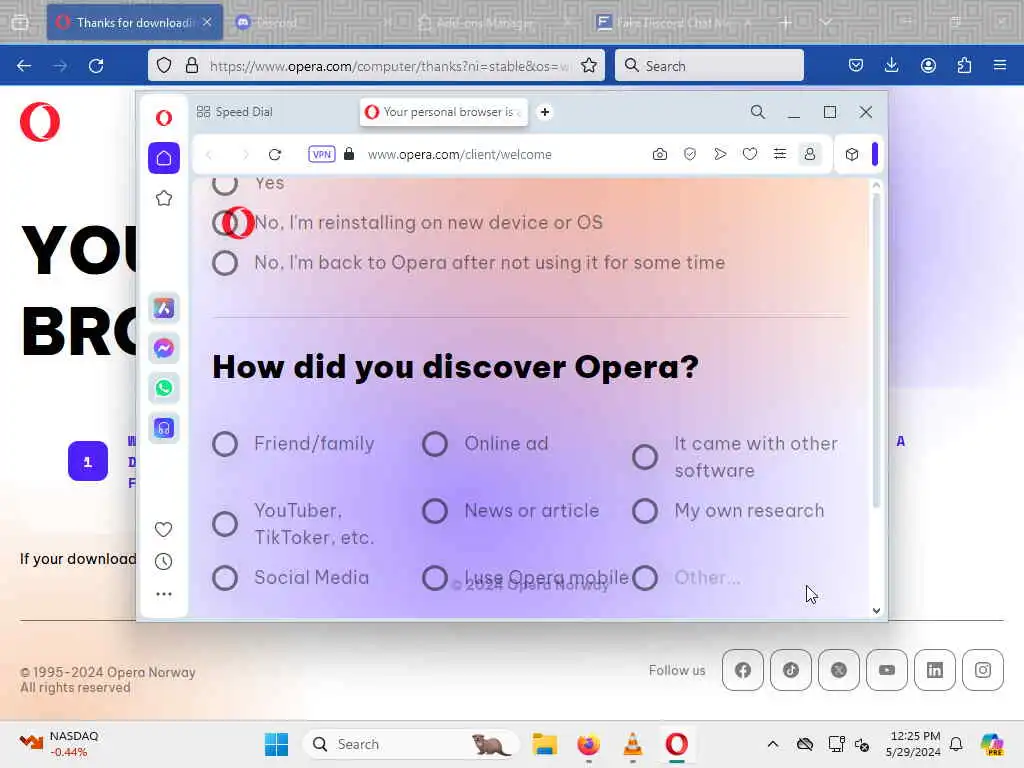Open sidebar three-dots setup menu
The height and width of the screenshot is (768, 1024).
point(164,594)
